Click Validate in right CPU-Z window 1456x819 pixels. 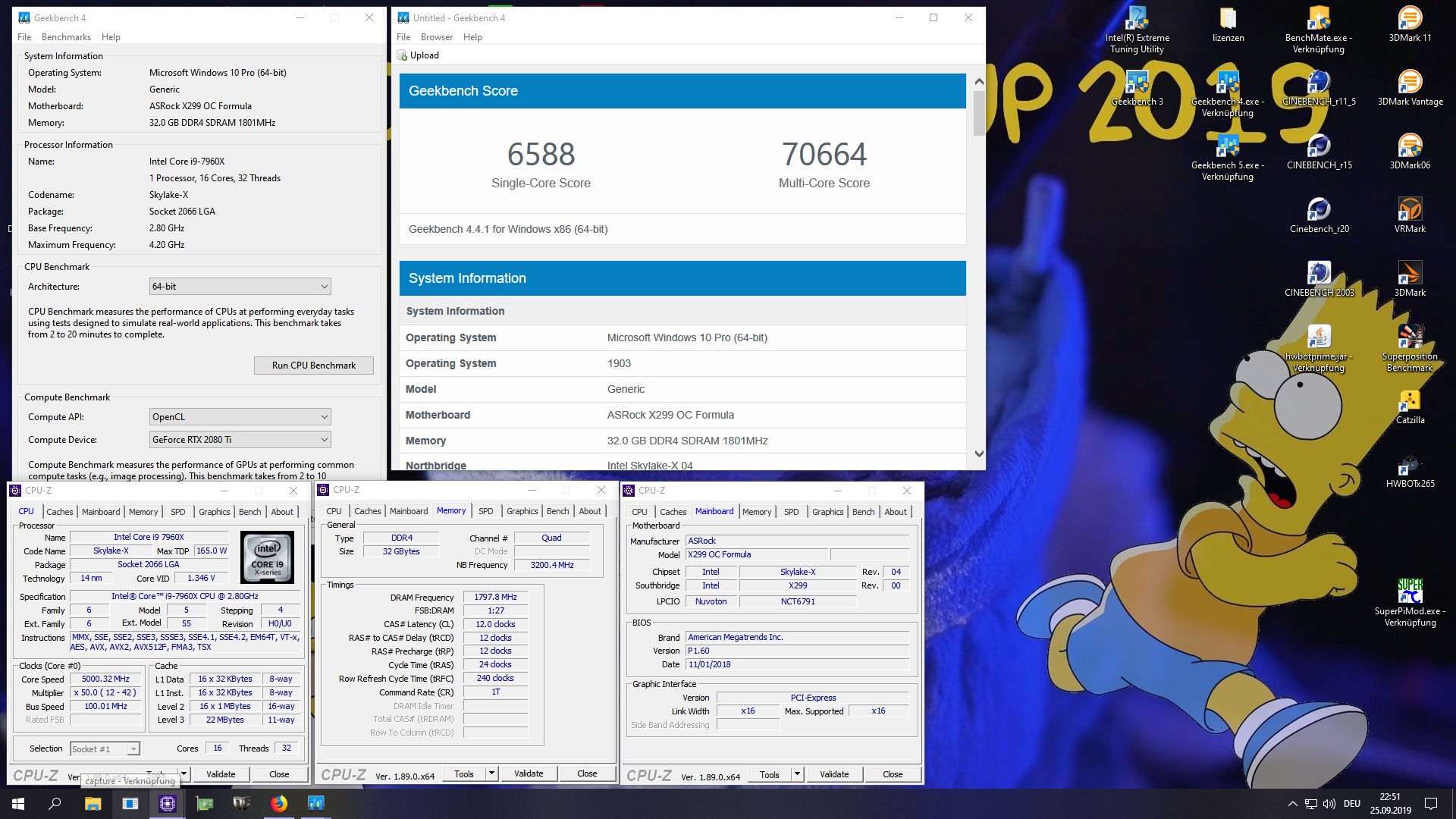pyautogui.click(x=834, y=774)
